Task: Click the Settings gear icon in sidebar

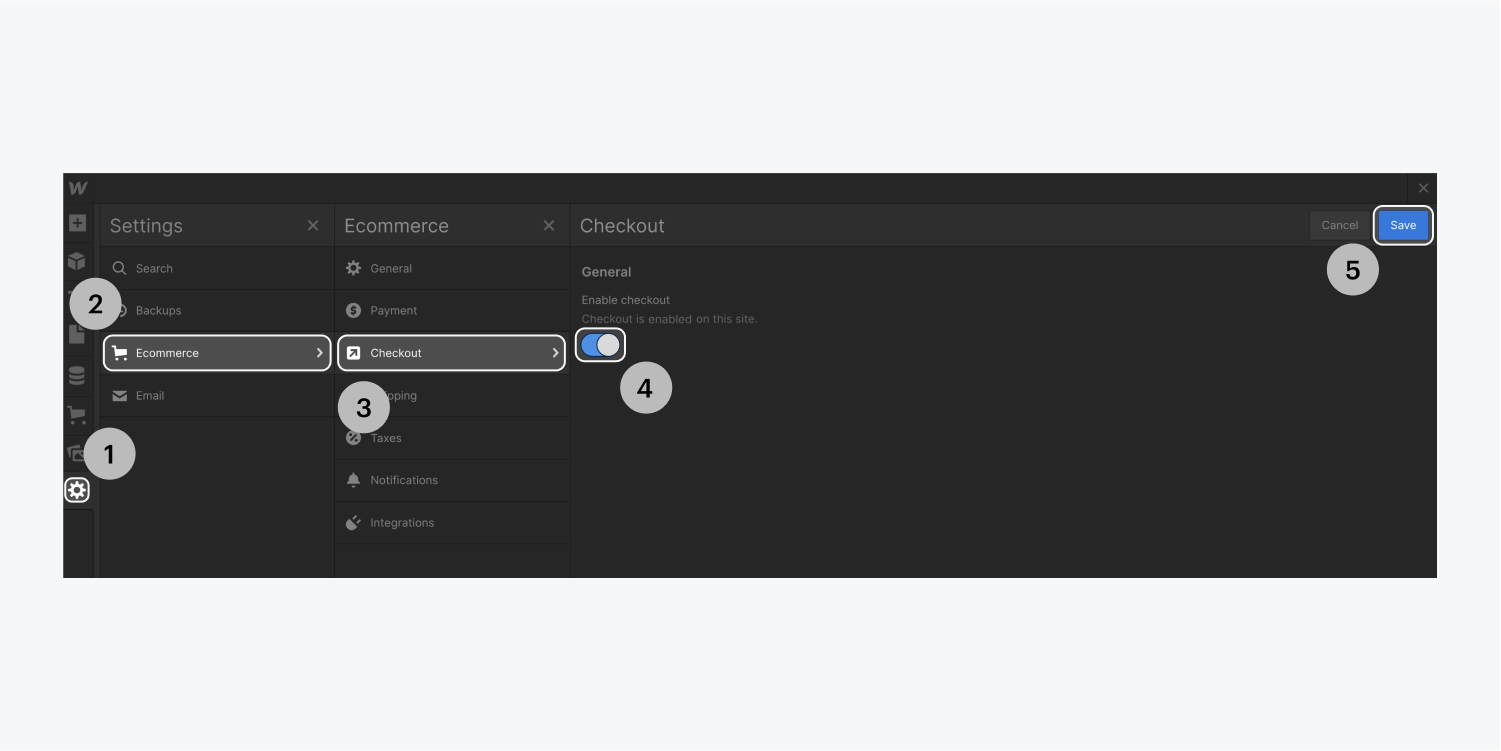Action: pyautogui.click(x=77, y=490)
